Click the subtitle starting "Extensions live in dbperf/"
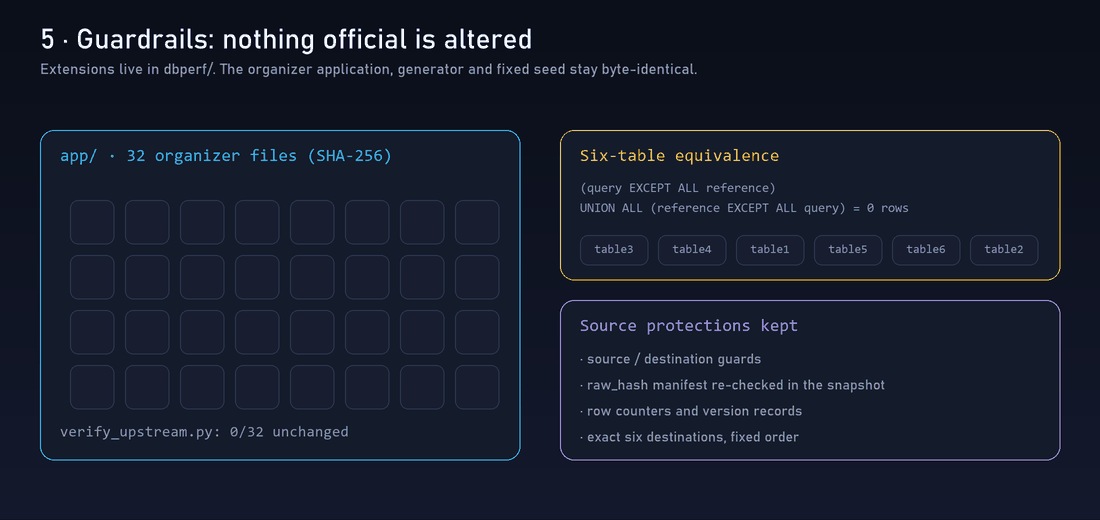The height and width of the screenshot is (520, 1100). (x=369, y=70)
